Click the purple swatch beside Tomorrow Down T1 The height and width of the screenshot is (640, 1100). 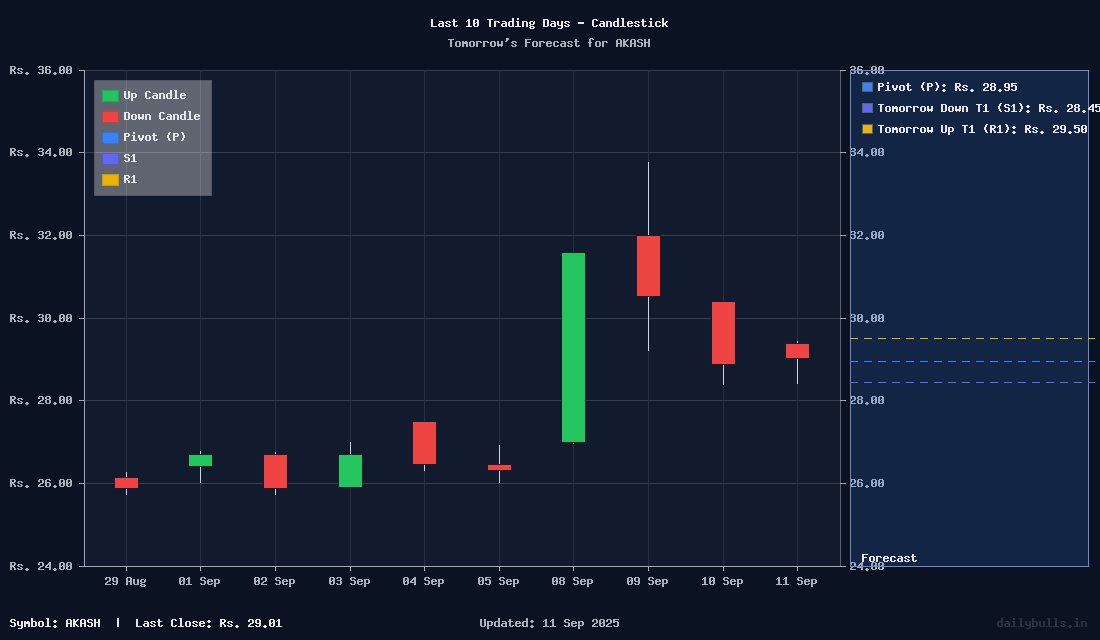tap(867, 108)
